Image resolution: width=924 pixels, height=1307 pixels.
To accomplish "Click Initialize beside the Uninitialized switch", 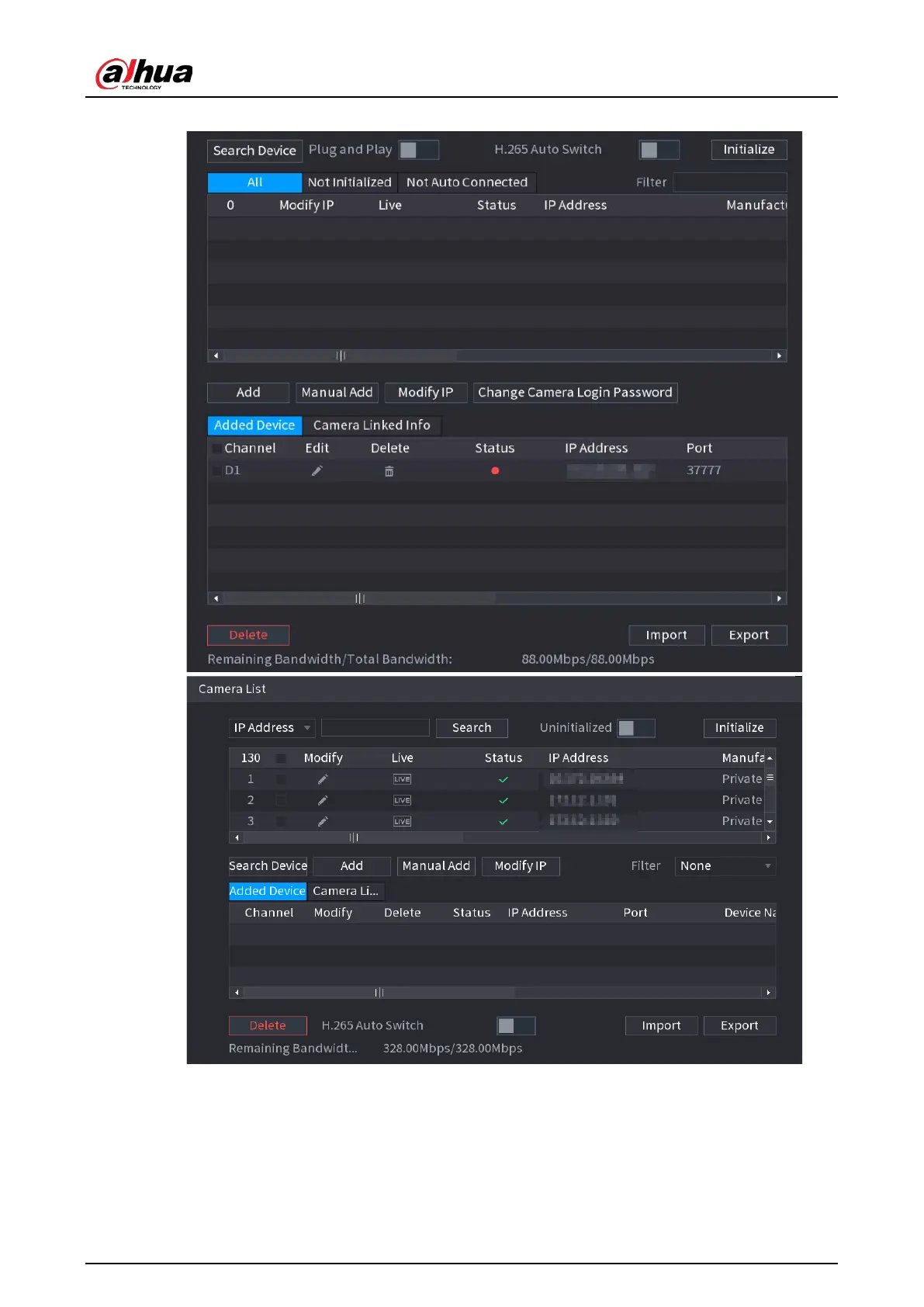I will [x=739, y=728].
